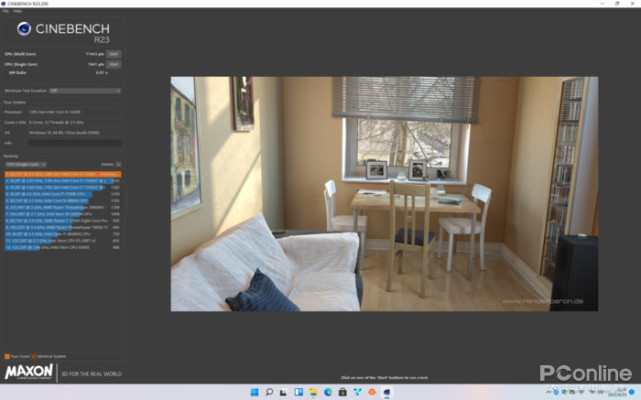
Task: Launch Microsoft Edge from the taskbar
Action: 328,392
